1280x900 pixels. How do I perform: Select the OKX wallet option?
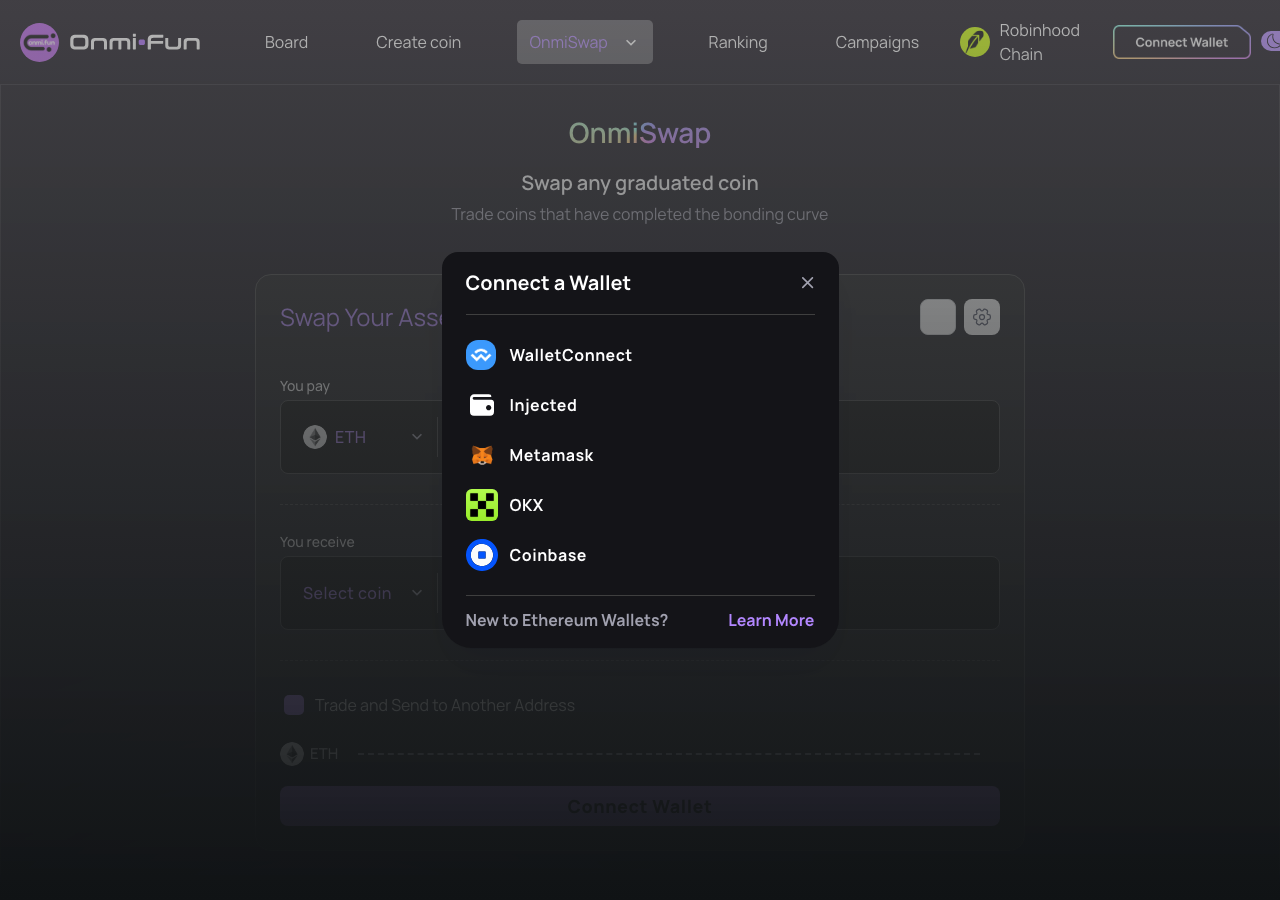click(x=640, y=505)
